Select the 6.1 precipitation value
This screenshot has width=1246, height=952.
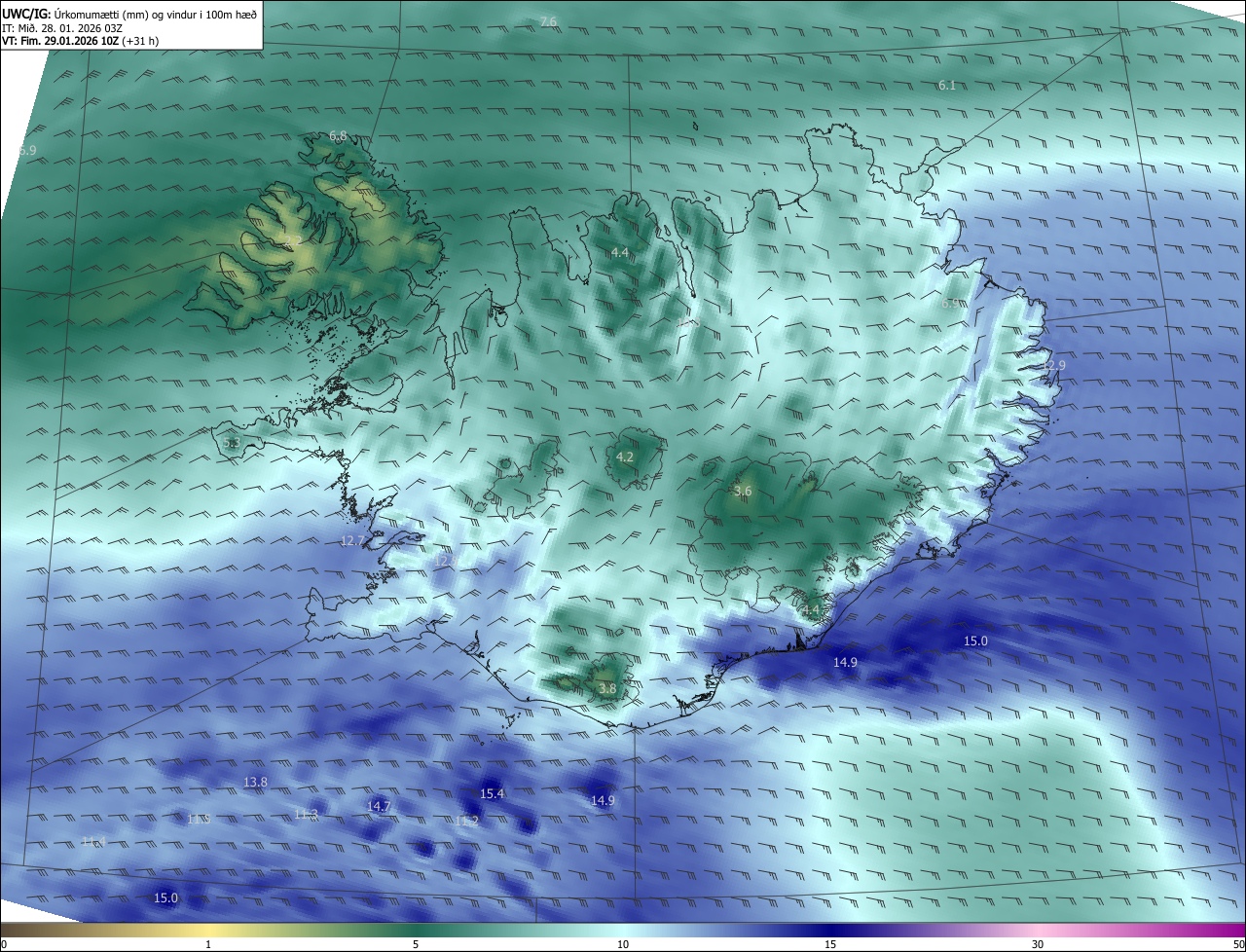tap(946, 86)
